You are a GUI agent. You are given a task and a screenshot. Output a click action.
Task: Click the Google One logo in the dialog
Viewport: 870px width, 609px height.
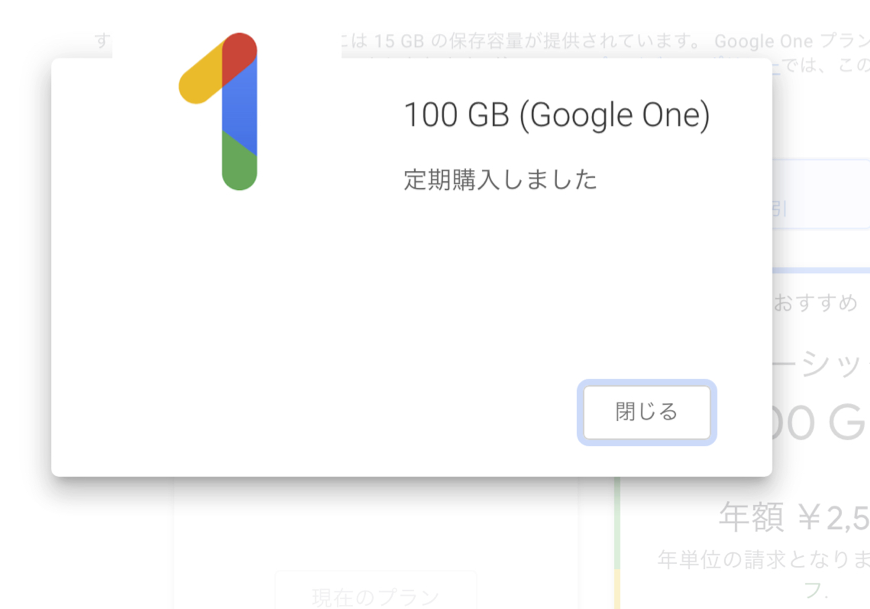click(222, 110)
